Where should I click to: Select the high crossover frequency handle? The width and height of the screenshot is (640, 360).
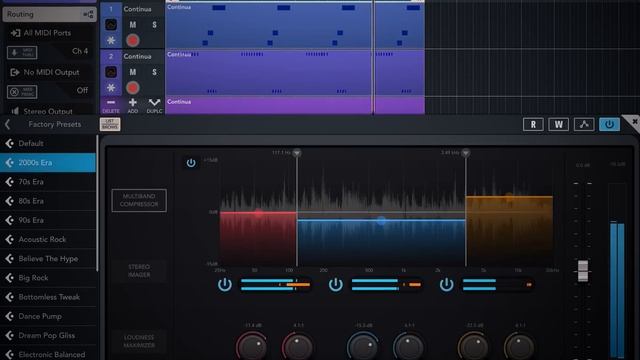point(465,153)
